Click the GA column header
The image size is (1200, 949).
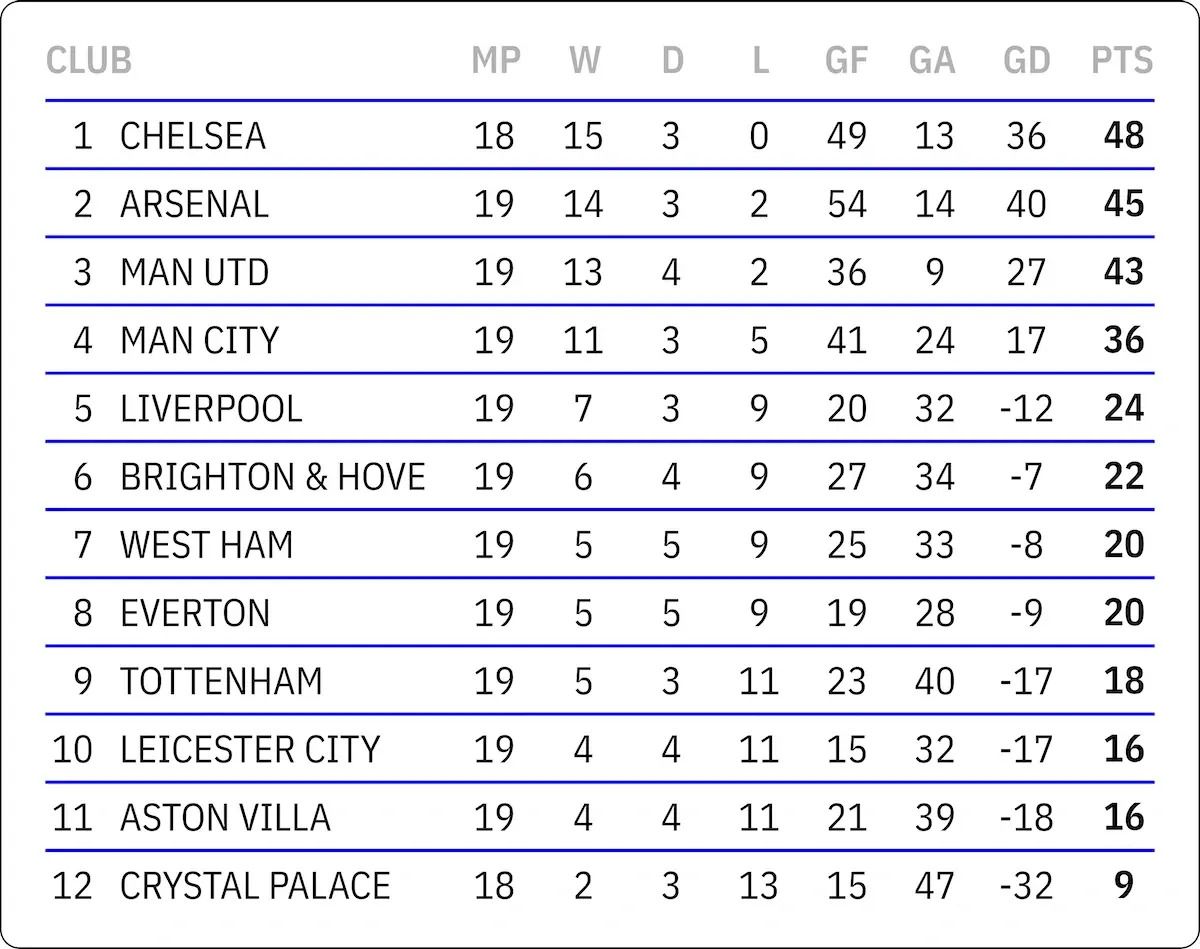(932, 61)
